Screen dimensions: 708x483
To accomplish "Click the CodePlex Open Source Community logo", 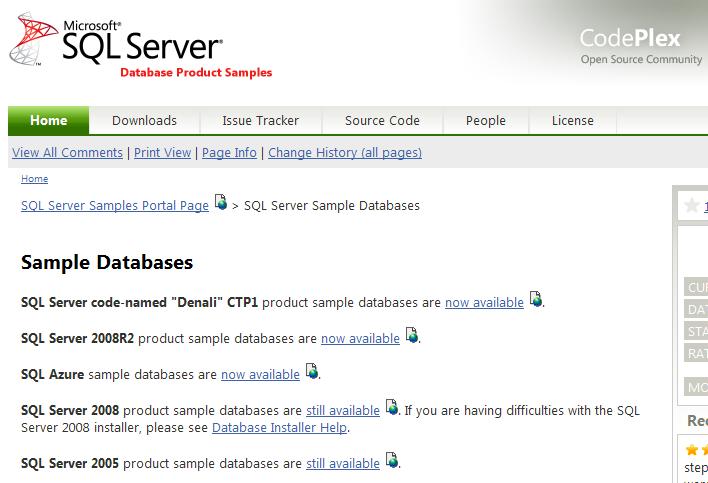I will [641, 46].
